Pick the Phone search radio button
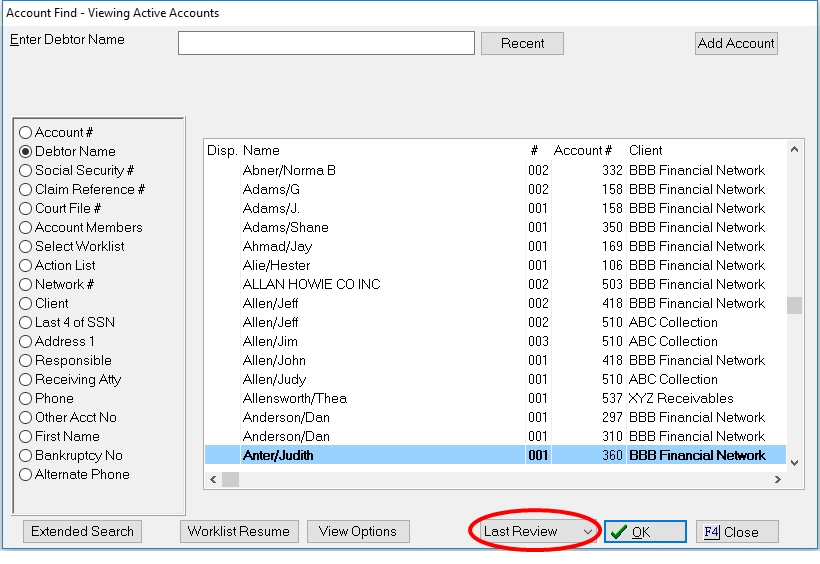 point(26,398)
